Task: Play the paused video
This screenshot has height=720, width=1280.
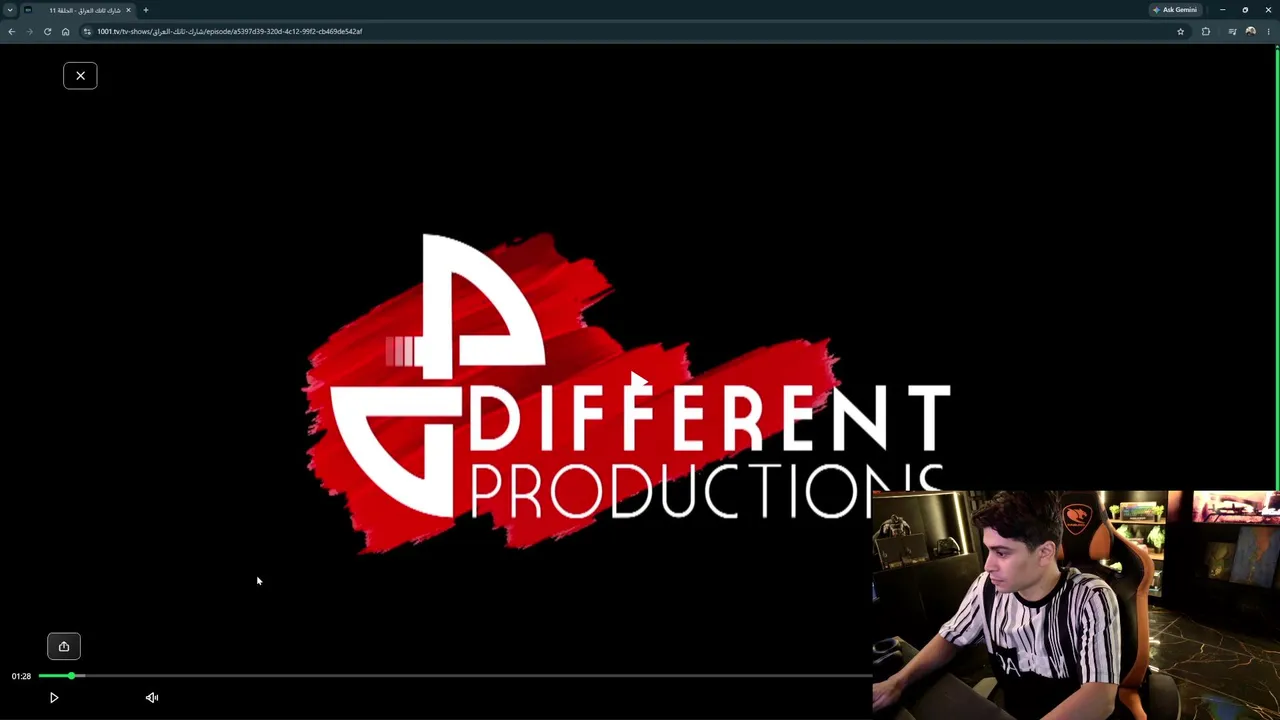Action: [54, 698]
